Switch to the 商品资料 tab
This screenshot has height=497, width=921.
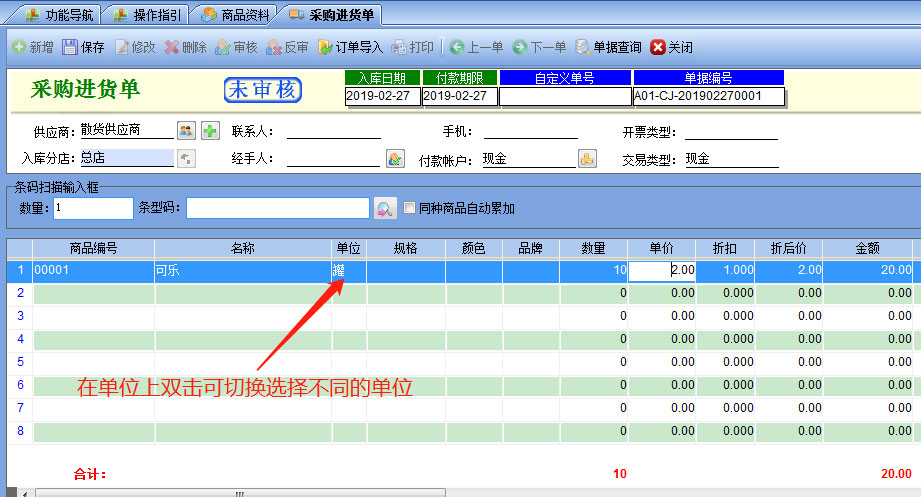(236, 15)
